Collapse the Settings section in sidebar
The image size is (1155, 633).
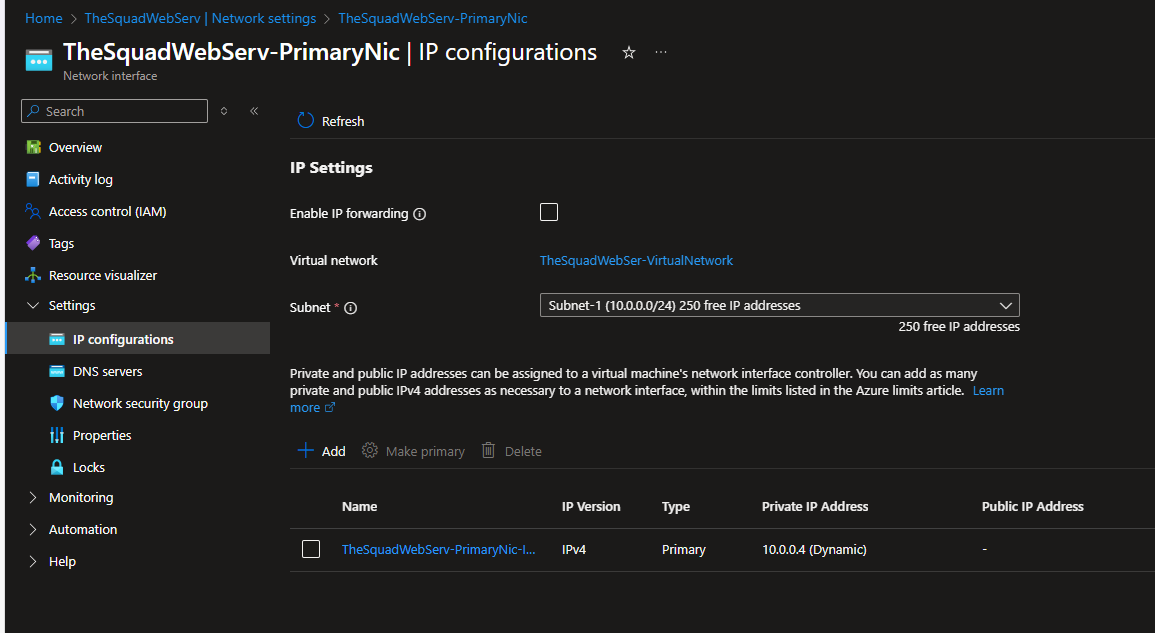(32, 305)
